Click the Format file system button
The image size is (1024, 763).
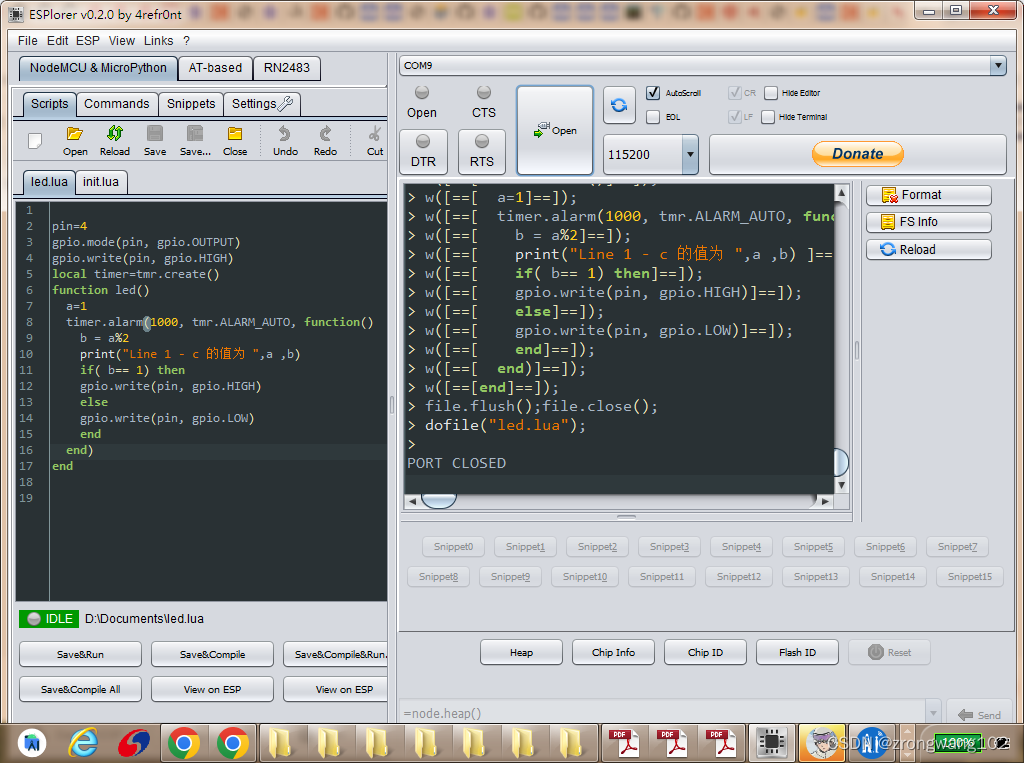[x=929, y=195]
